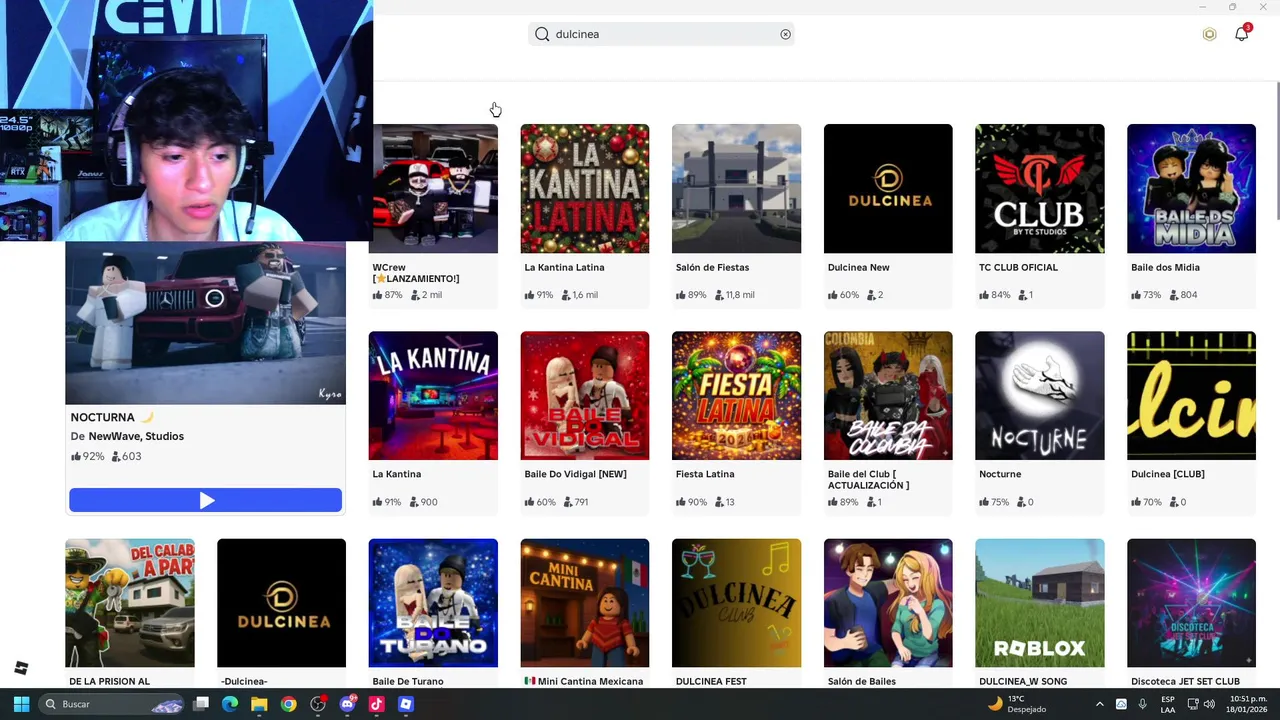Image resolution: width=1280 pixels, height=720 pixels.
Task: Open the weather widget showing 13°C
Action: (x=1018, y=704)
